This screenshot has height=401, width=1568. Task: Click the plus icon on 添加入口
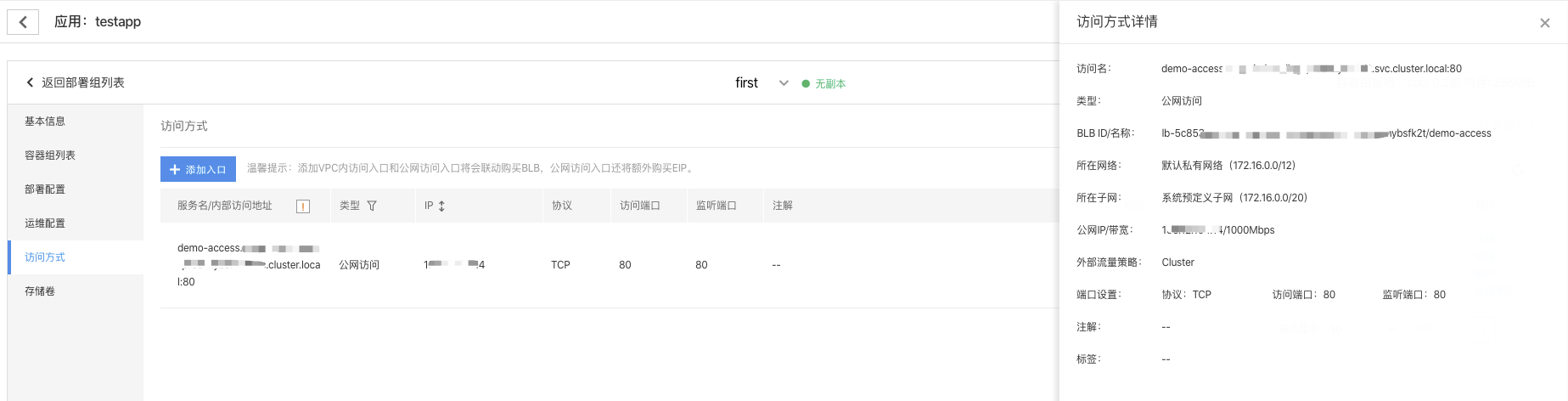coord(175,169)
